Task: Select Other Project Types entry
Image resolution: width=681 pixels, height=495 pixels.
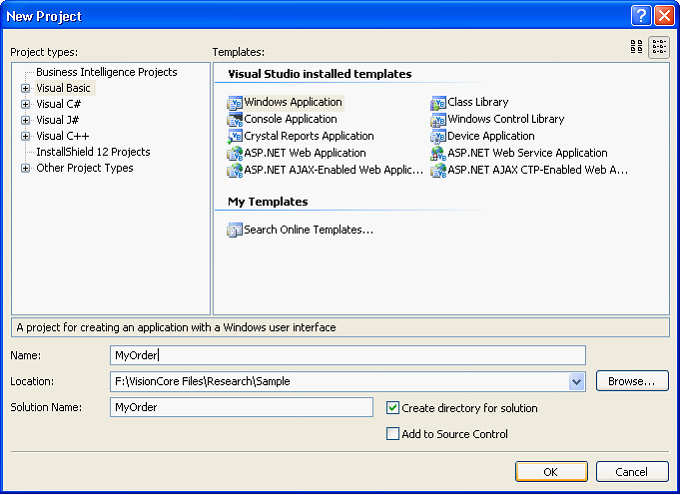Action: 85,168
